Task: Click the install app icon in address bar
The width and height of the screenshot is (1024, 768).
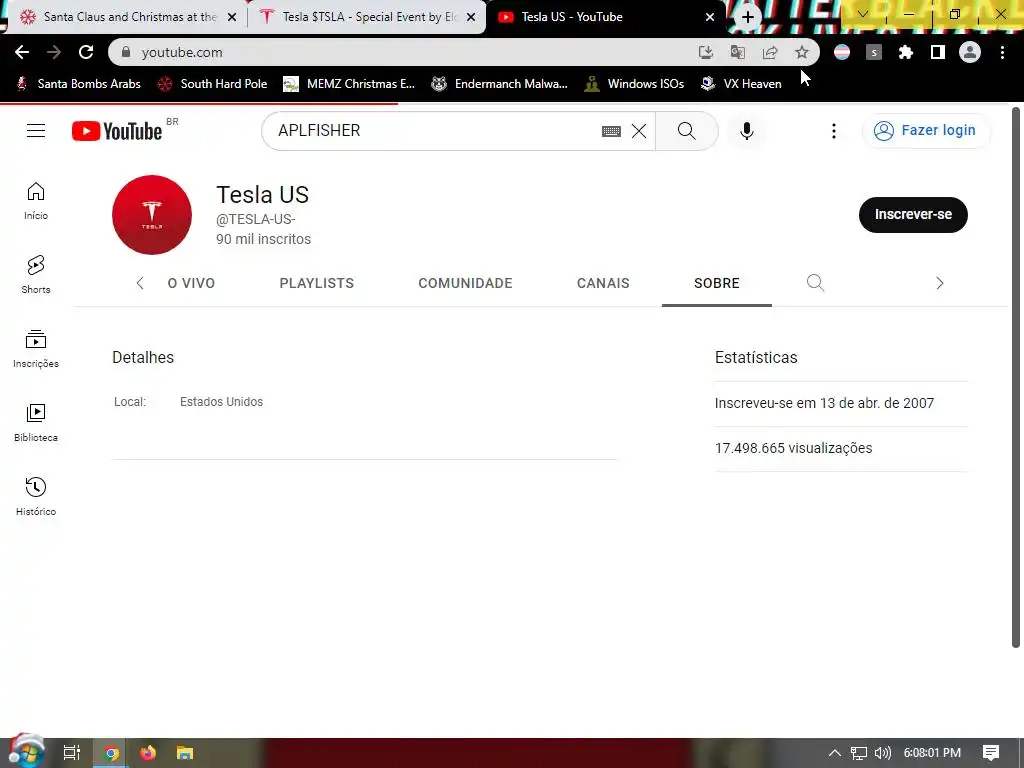Action: [705, 52]
